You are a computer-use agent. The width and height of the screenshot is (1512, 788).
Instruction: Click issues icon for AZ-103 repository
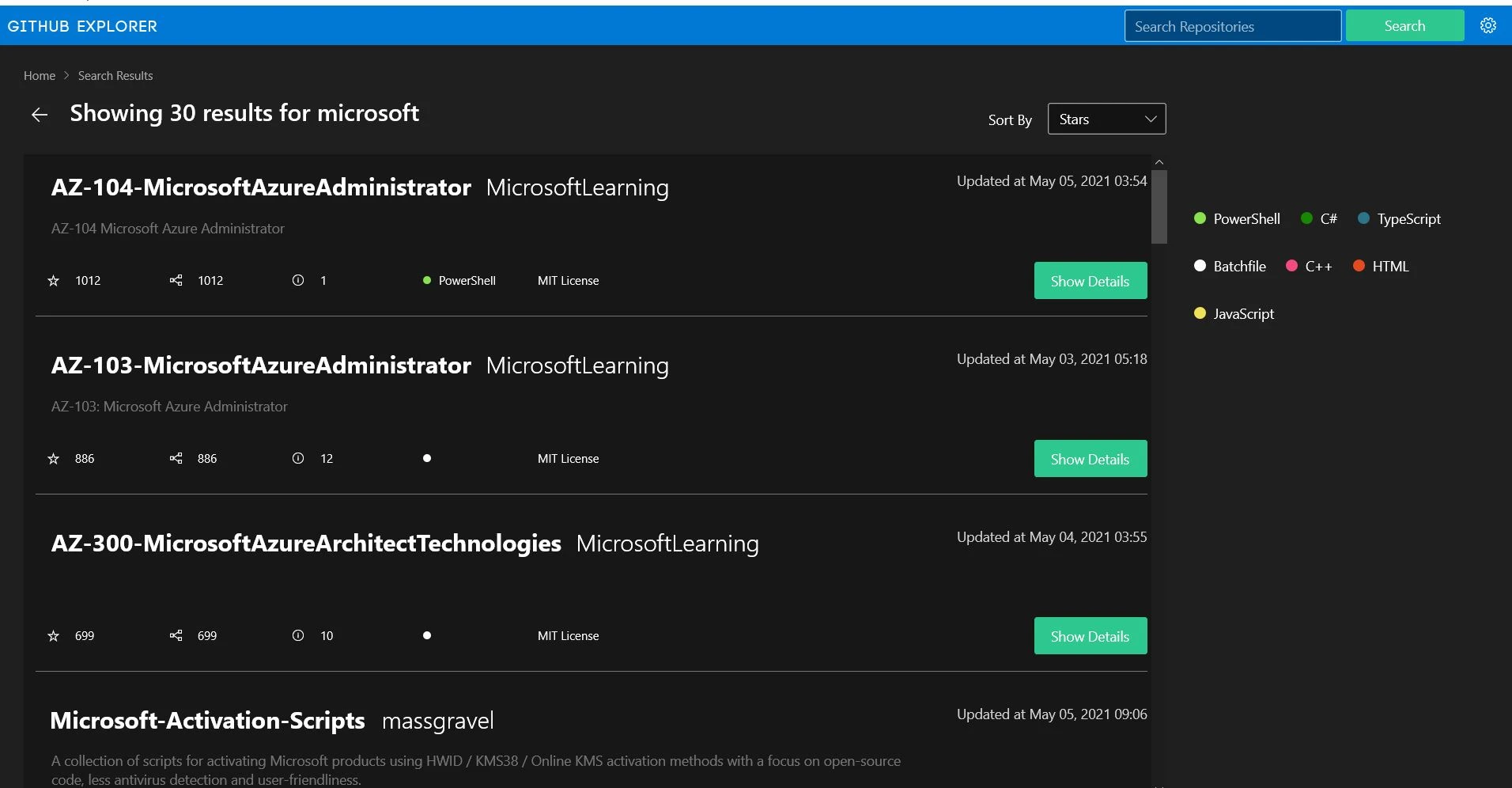click(298, 458)
